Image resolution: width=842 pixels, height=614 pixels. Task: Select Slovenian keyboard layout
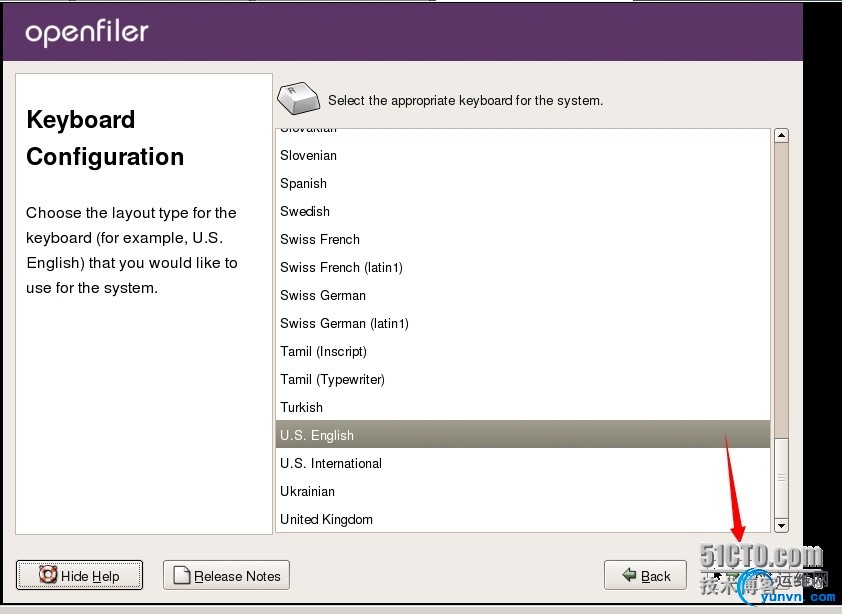(x=523, y=156)
